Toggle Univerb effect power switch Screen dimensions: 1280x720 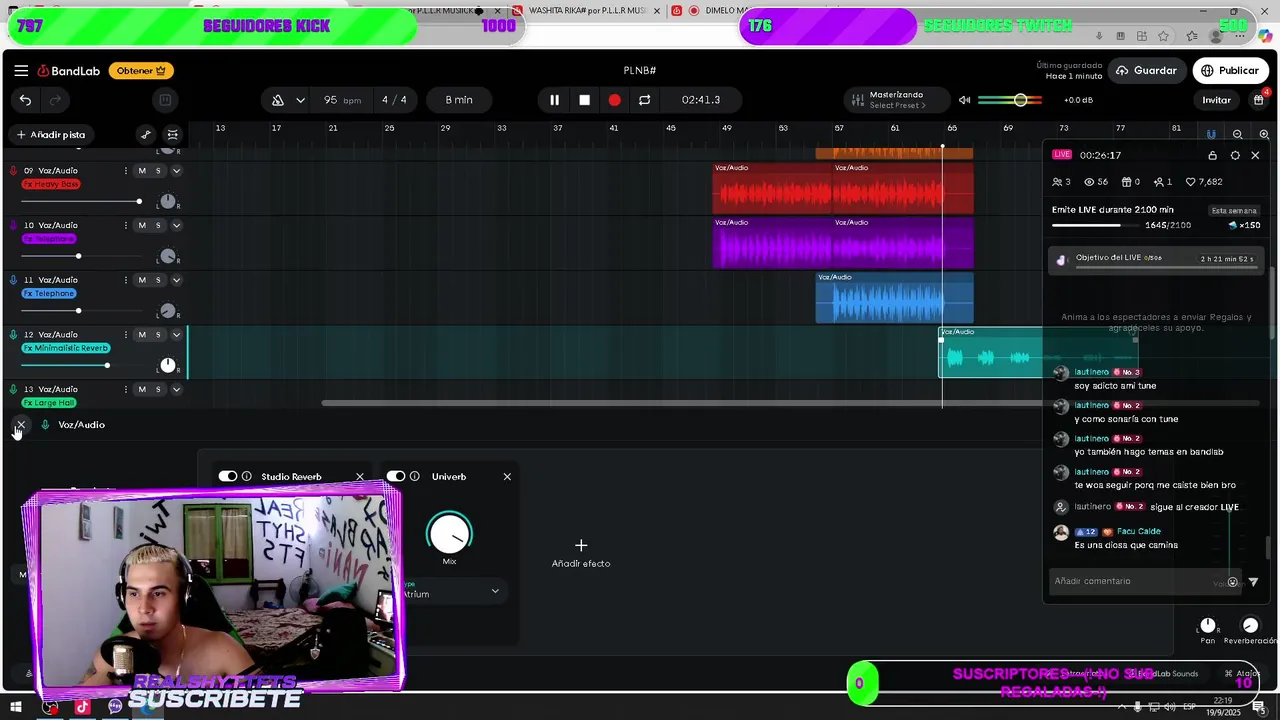tap(396, 477)
